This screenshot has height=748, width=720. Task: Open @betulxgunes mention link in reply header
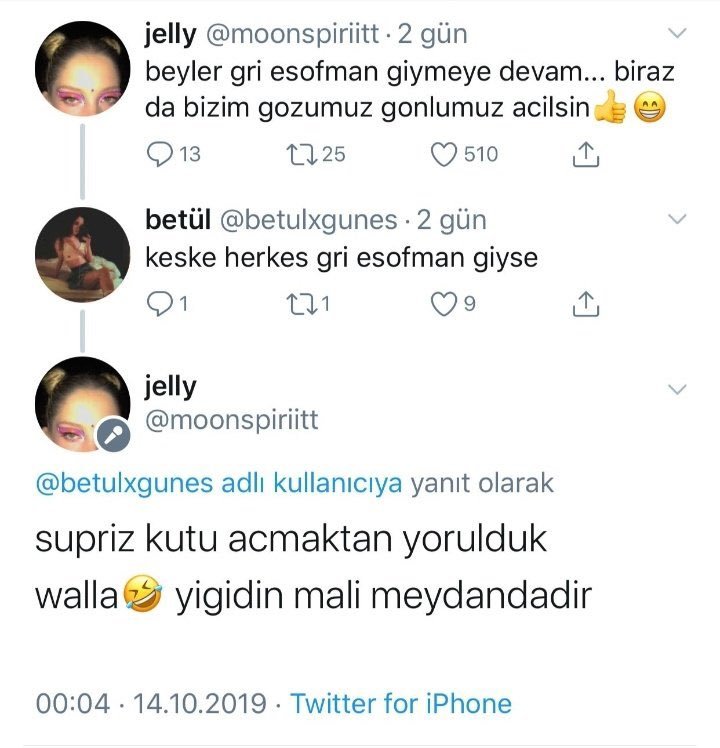124,484
